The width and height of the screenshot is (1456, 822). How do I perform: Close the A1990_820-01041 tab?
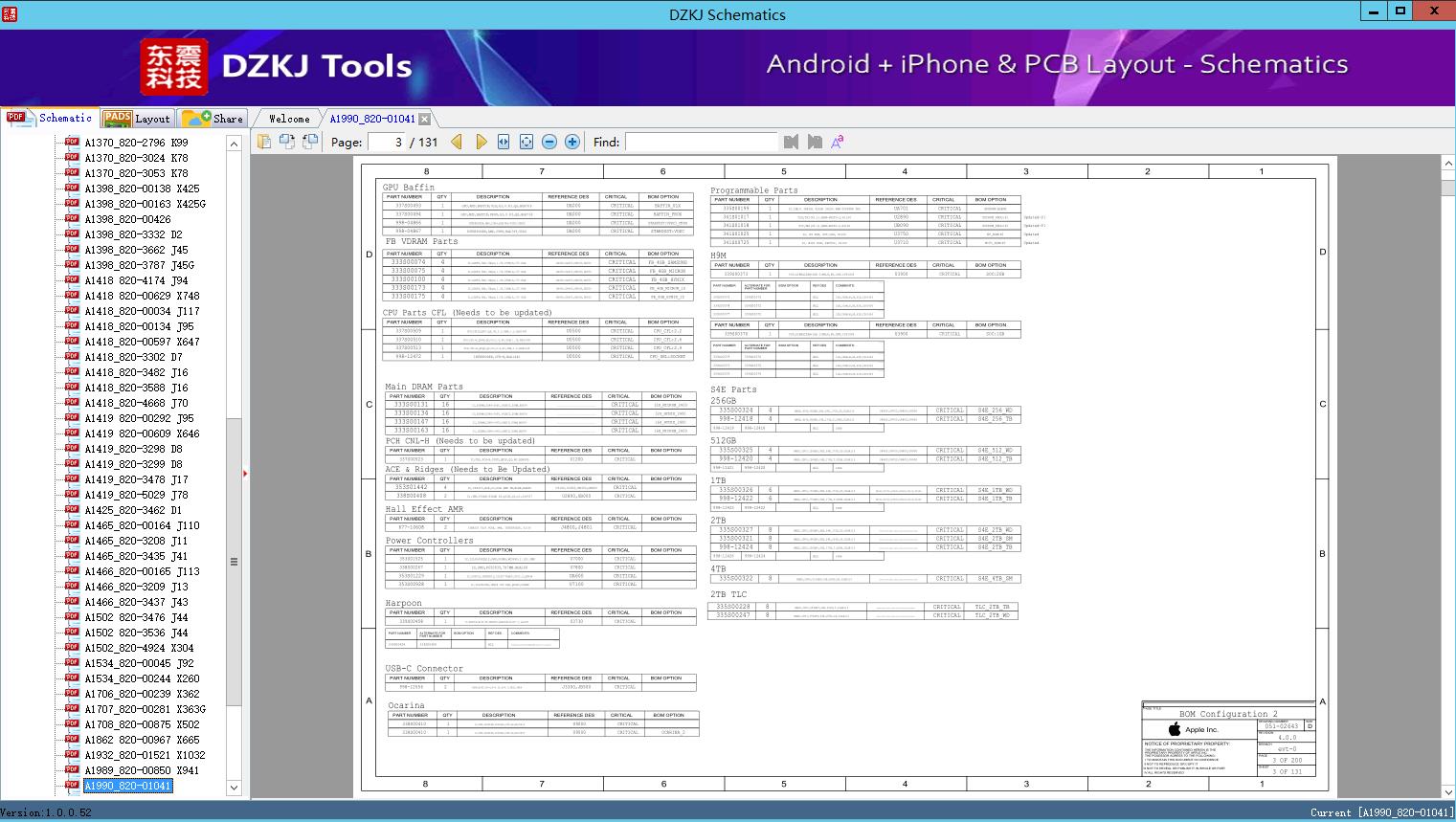tap(424, 119)
